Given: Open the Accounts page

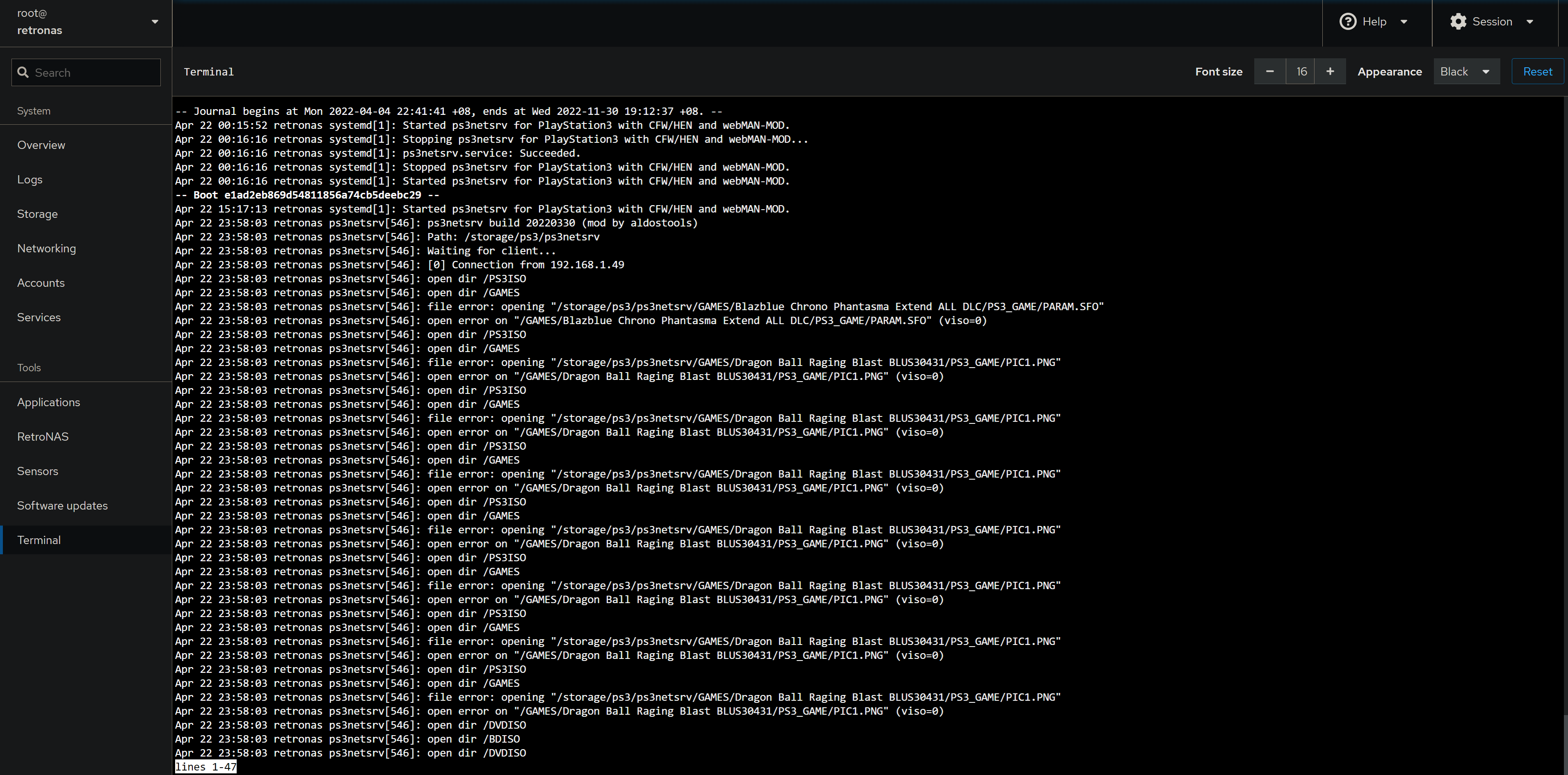Looking at the screenshot, I should [41, 283].
